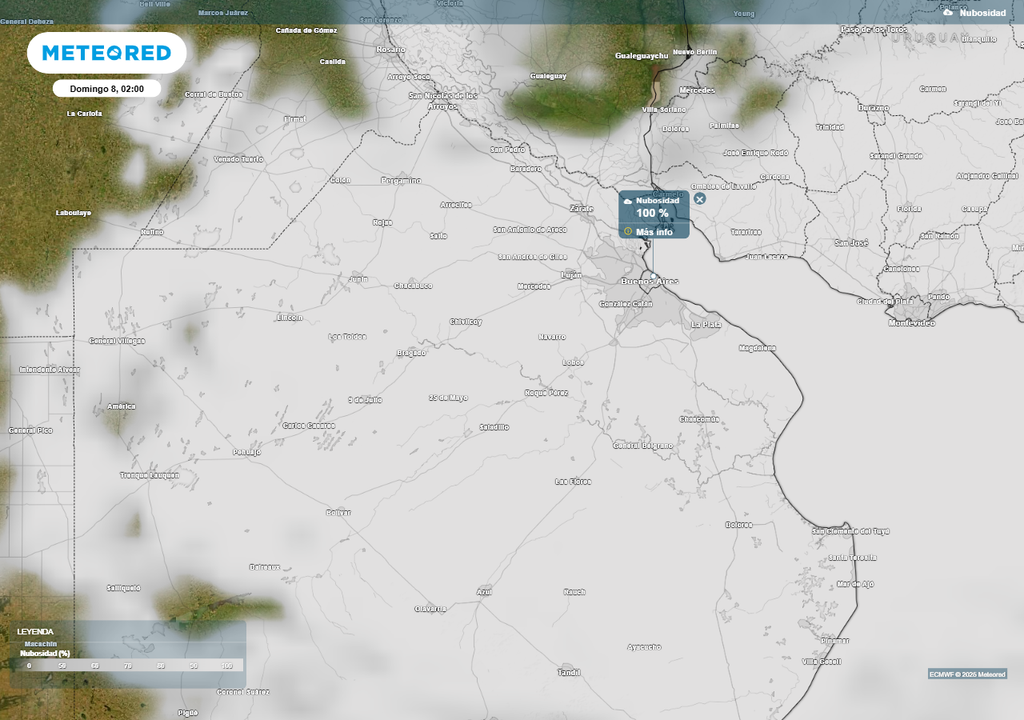Click the 'Domingo 8, 02:00' date label

(x=107, y=89)
